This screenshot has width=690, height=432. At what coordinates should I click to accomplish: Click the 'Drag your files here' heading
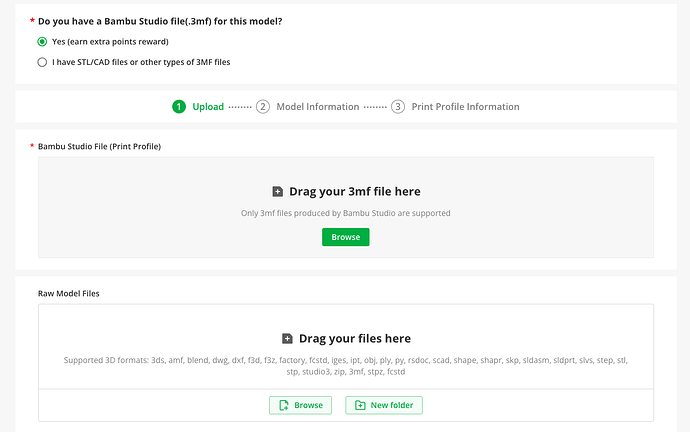355,338
